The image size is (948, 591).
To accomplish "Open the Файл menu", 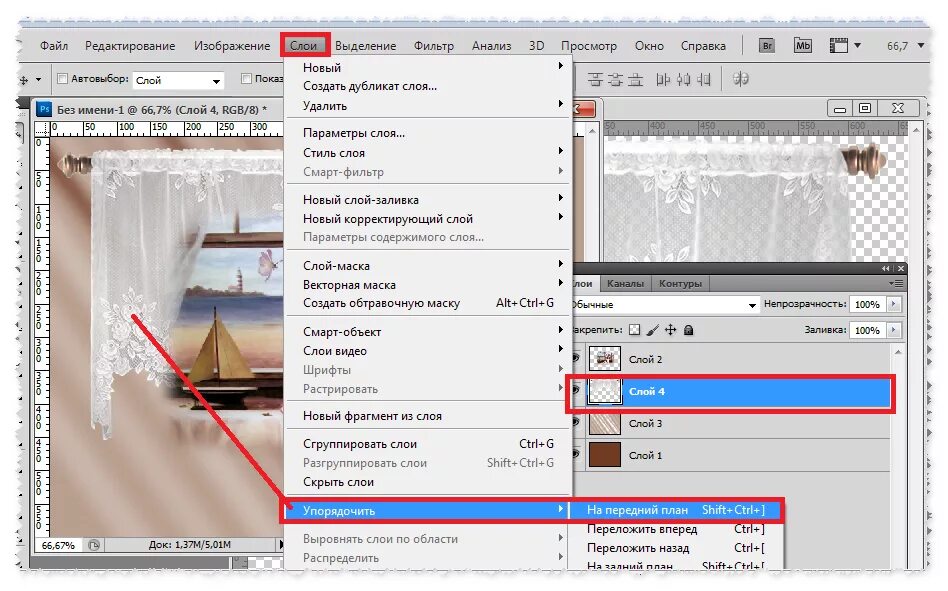I will point(54,46).
